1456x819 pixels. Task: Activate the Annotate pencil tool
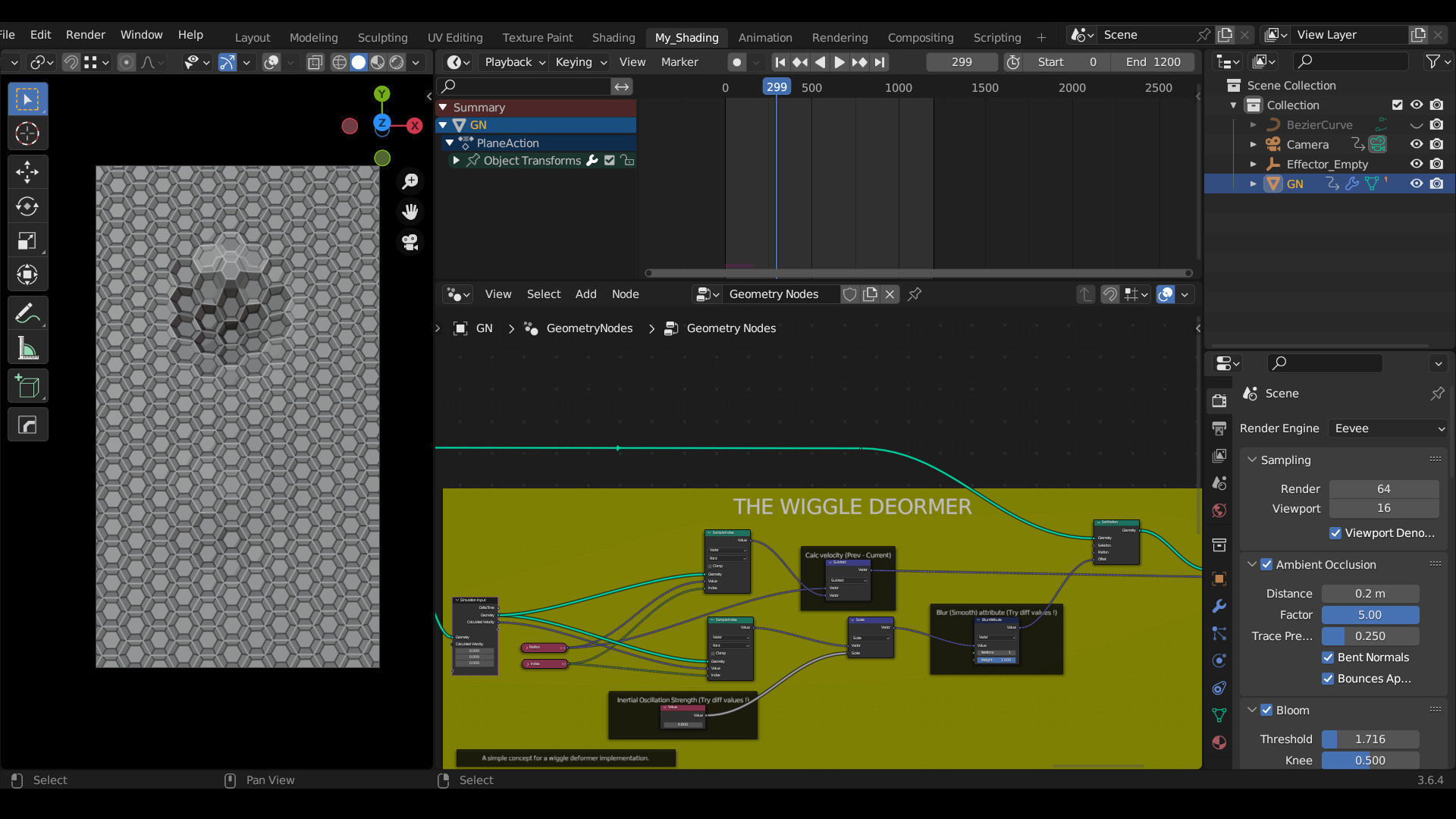pos(27,313)
